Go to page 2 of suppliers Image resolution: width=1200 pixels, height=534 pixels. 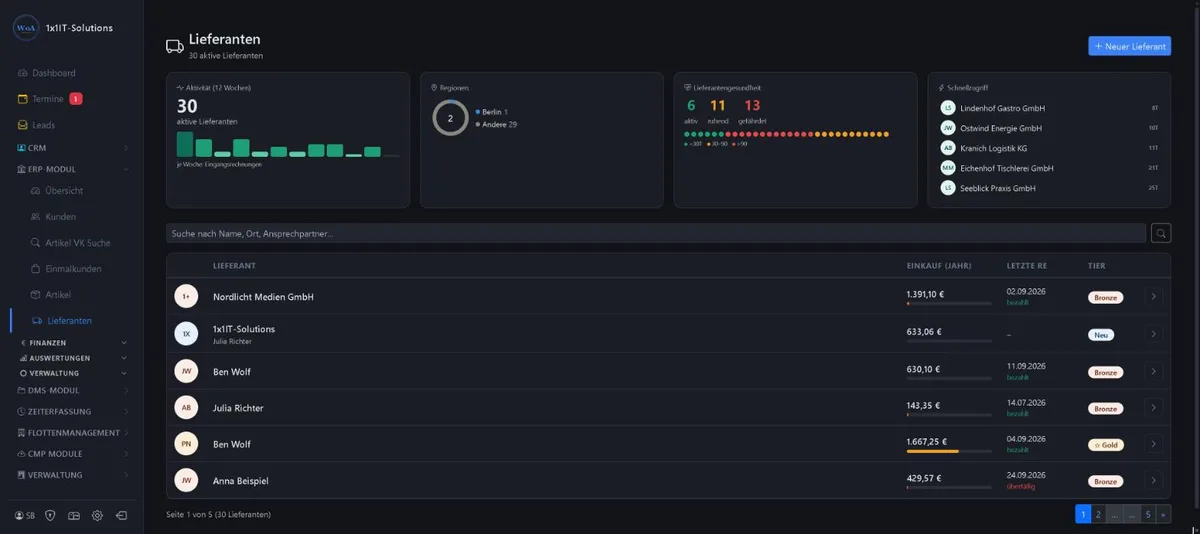[x=1098, y=514]
